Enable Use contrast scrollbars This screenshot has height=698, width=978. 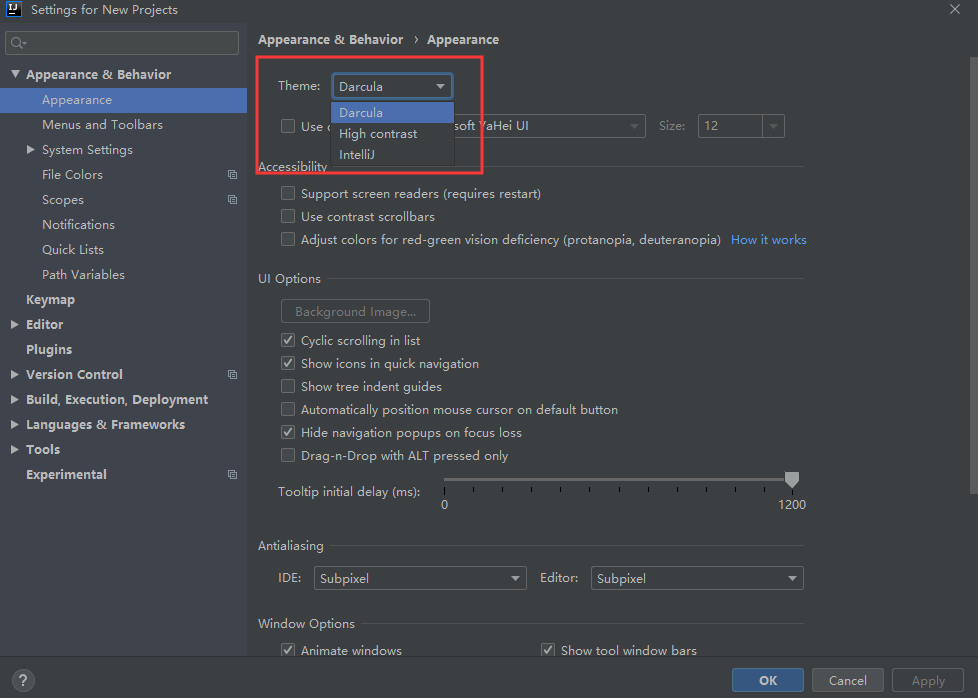(288, 216)
